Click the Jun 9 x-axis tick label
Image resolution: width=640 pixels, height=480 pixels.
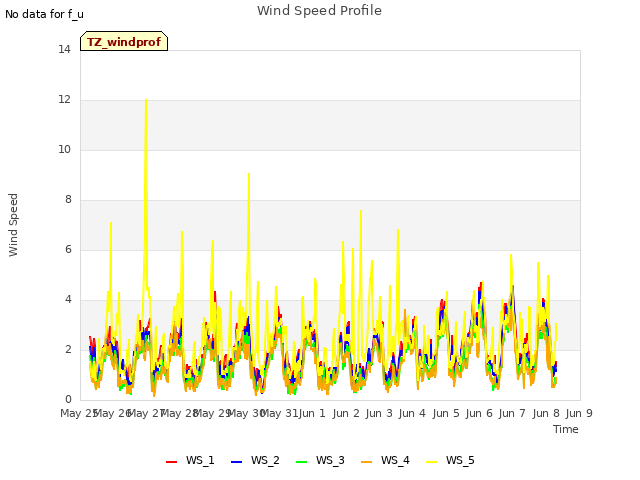click(x=579, y=413)
